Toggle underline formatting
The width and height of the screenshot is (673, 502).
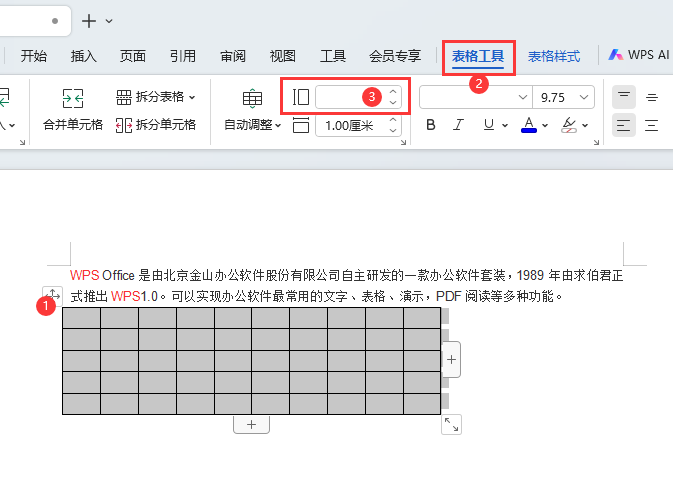pos(488,125)
